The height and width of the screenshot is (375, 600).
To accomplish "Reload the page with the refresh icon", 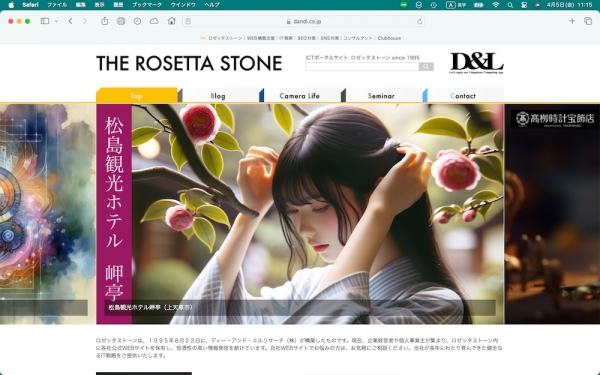I will (419, 21).
